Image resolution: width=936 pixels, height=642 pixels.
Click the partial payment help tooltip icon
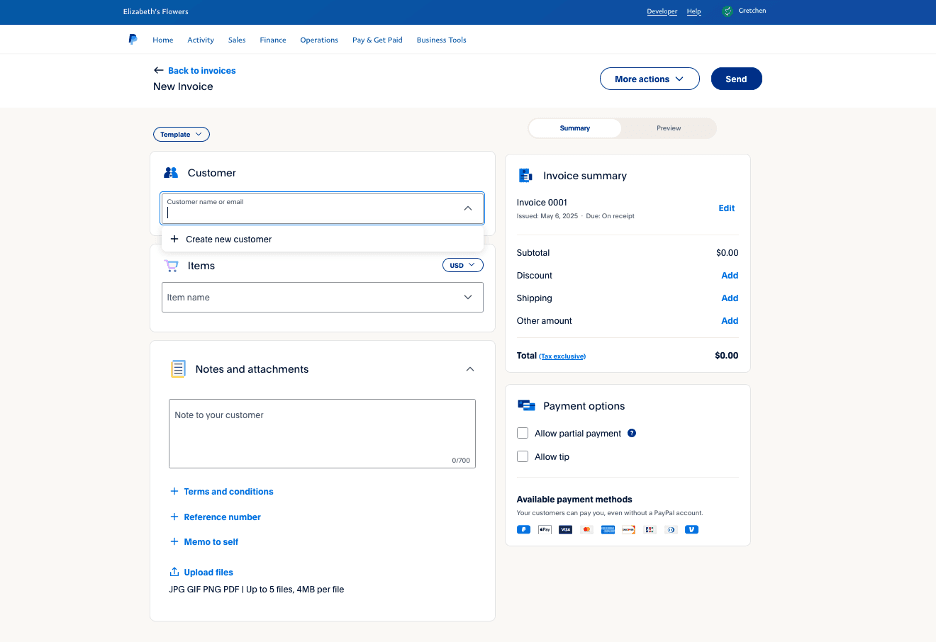pyautogui.click(x=630, y=432)
